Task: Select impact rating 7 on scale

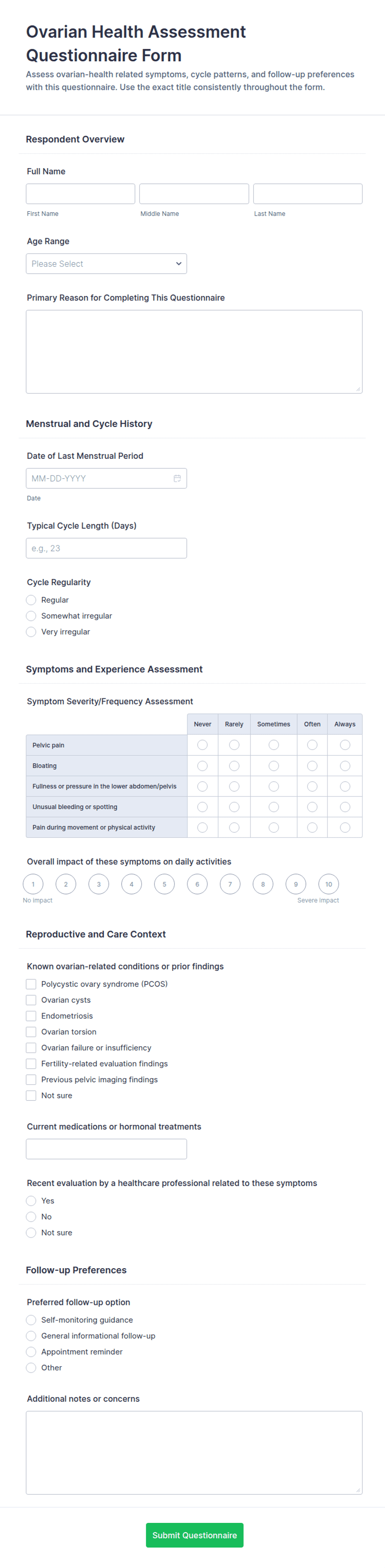Action: tap(230, 885)
